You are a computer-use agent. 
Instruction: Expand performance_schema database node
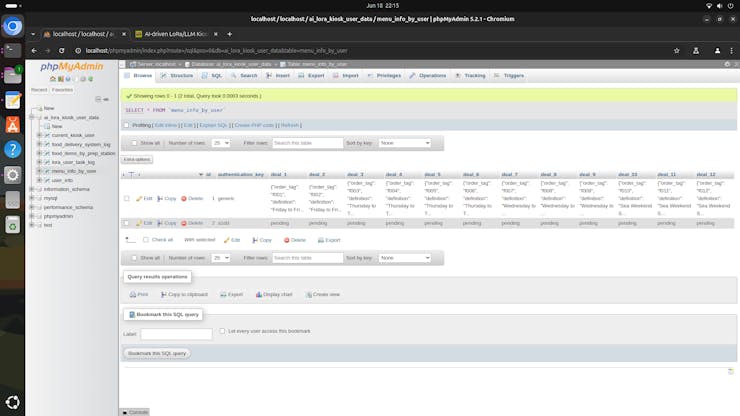pos(32,207)
